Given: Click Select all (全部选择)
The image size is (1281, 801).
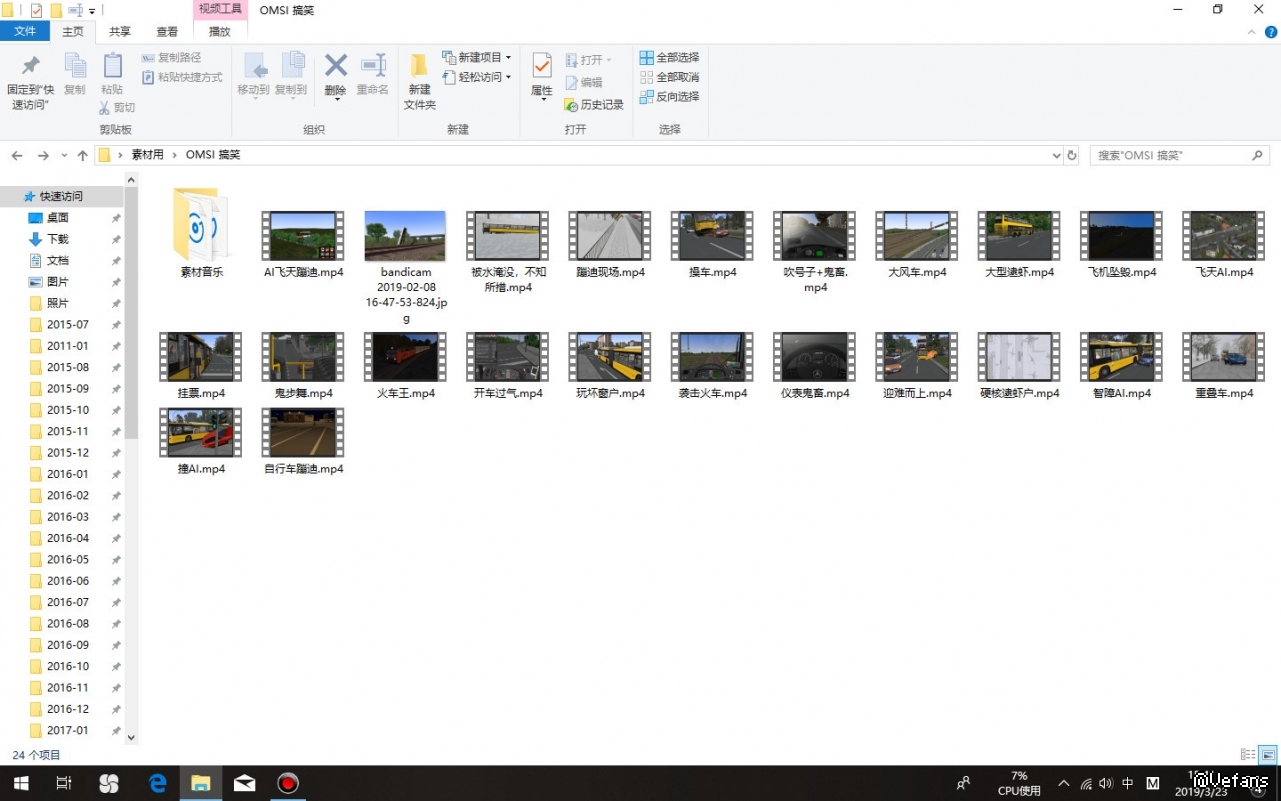Looking at the screenshot, I should pos(669,57).
